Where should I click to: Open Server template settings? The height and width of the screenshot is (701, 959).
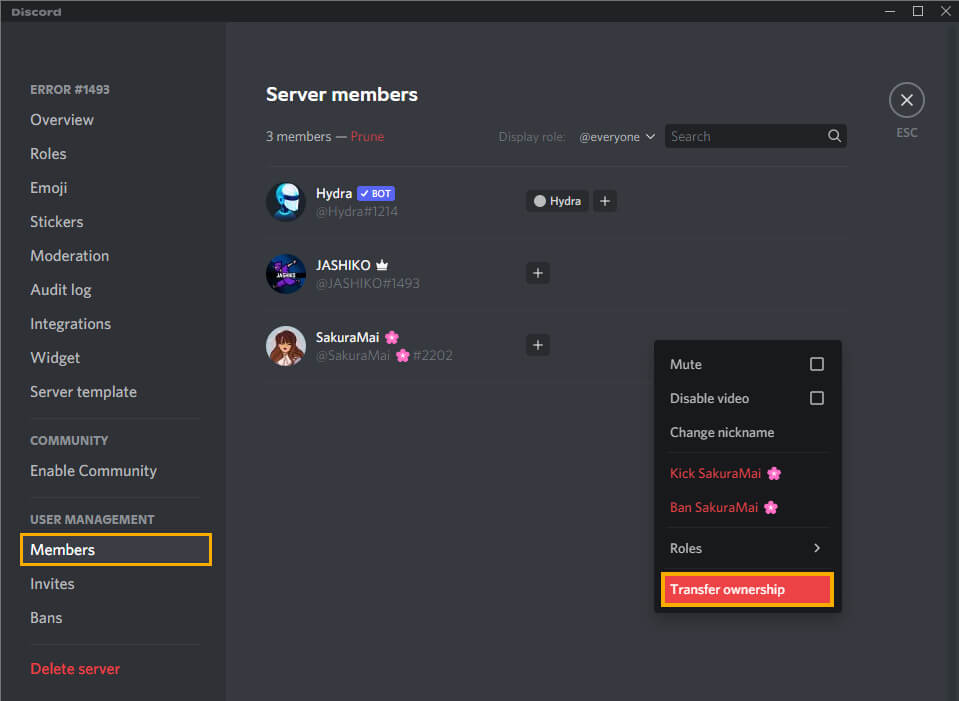click(x=83, y=392)
